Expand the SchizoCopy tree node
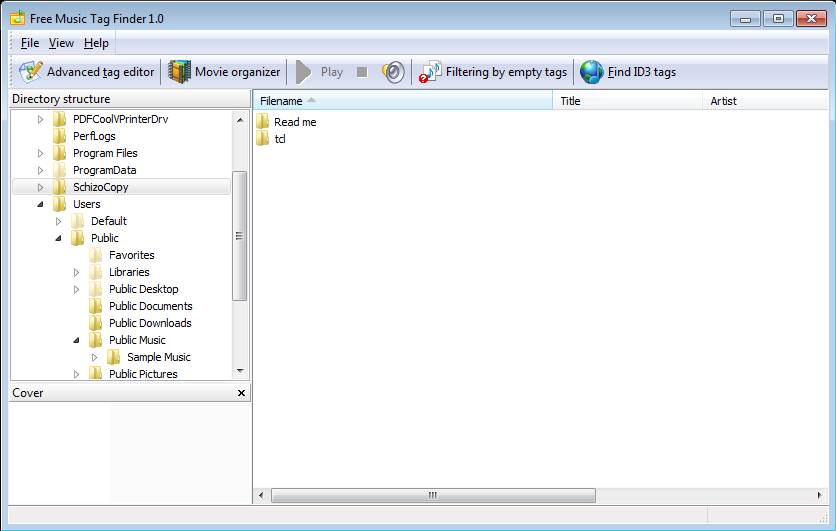Screen dimensions: 836x531 pyautogui.click(x=41, y=187)
